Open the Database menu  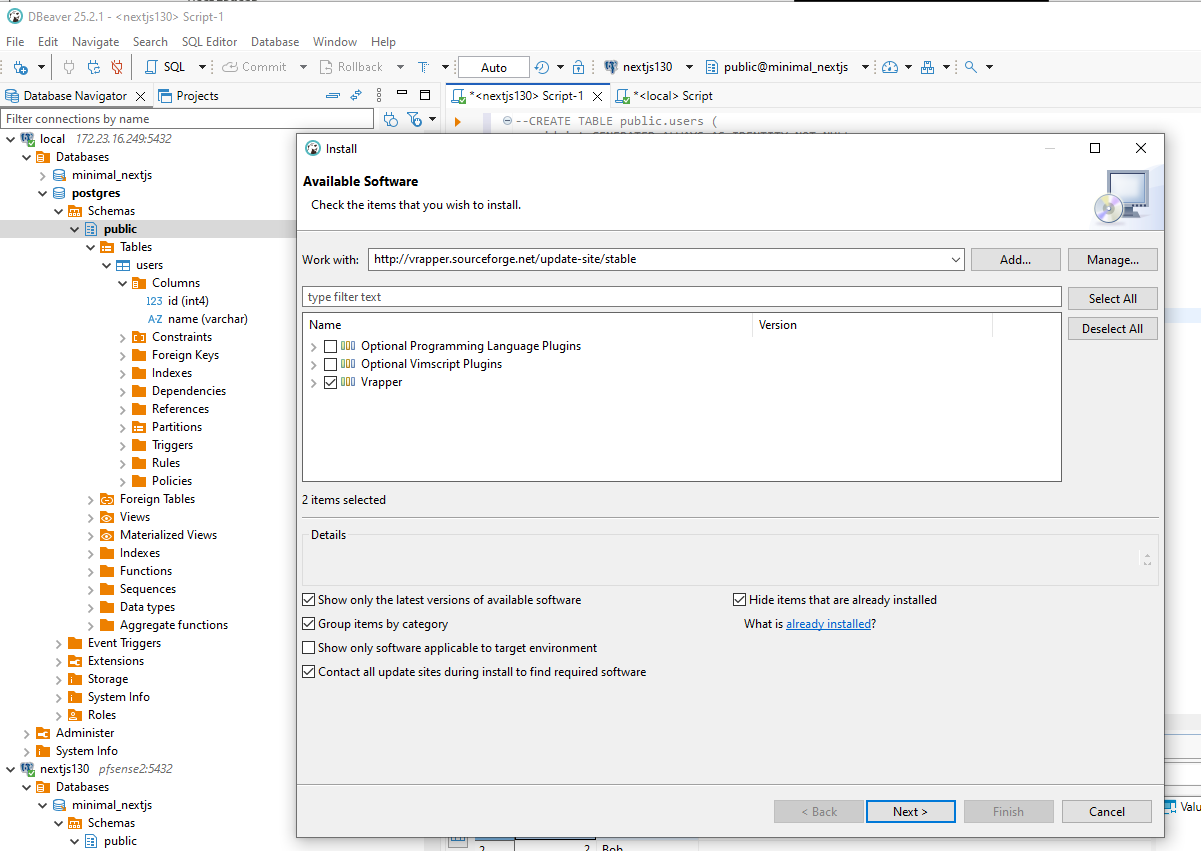point(275,42)
